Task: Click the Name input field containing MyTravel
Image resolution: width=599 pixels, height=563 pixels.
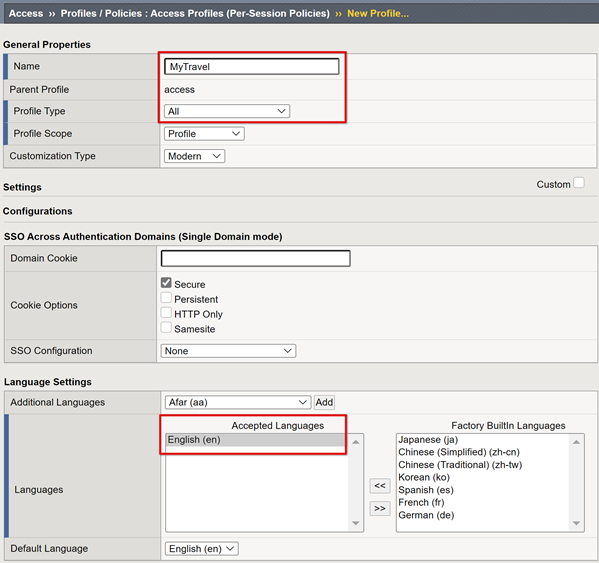Action: [x=252, y=66]
